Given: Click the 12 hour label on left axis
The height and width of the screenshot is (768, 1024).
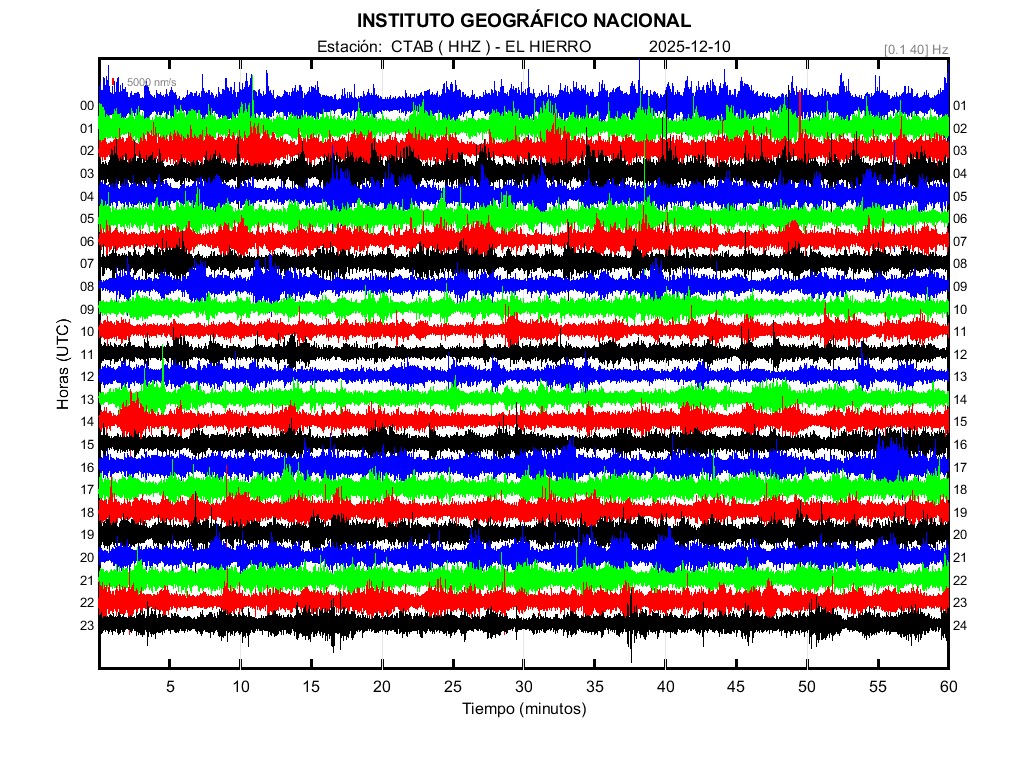Looking at the screenshot, I should 87,377.
